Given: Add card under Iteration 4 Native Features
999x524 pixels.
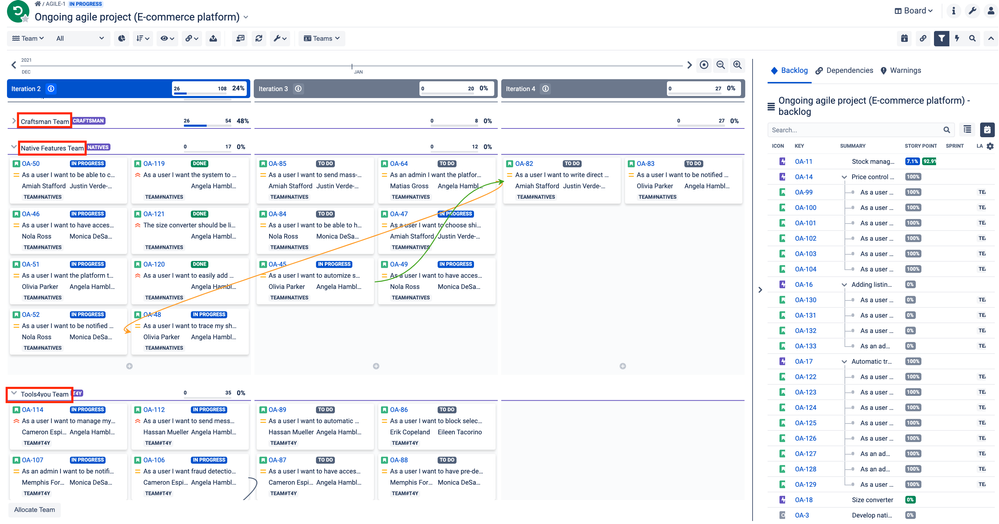Looking at the screenshot, I should pos(622,366).
